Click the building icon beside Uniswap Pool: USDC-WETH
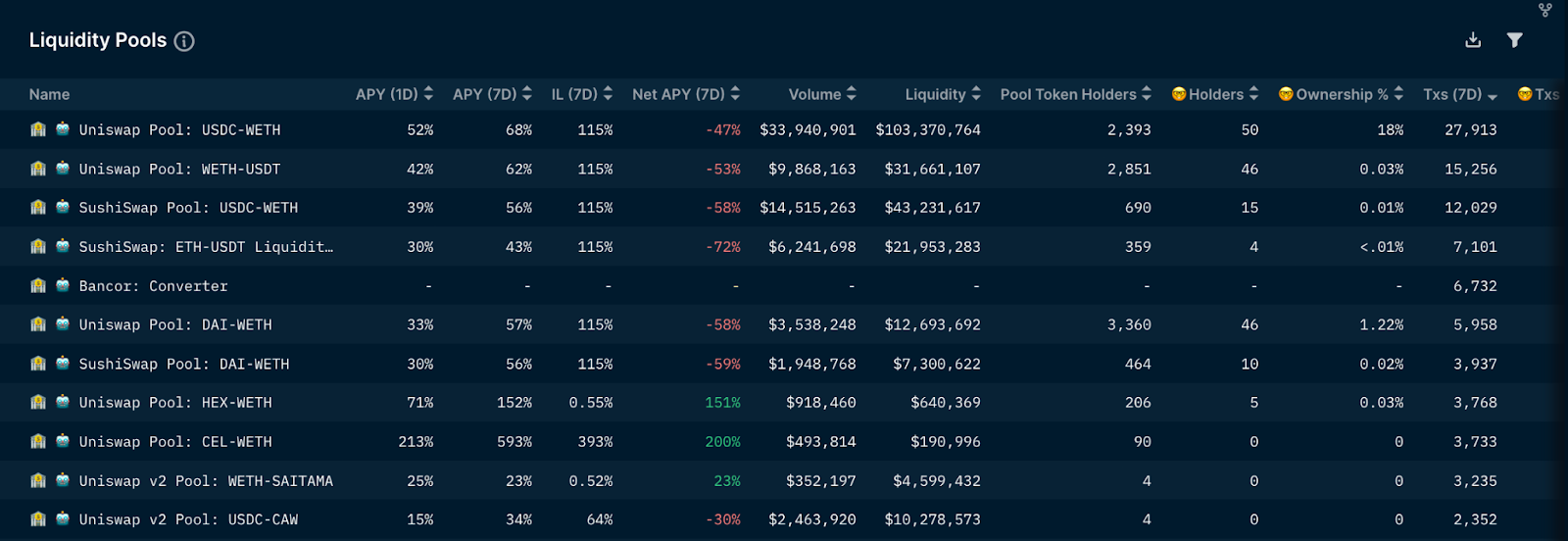The width and height of the screenshot is (1568, 541). (x=38, y=129)
